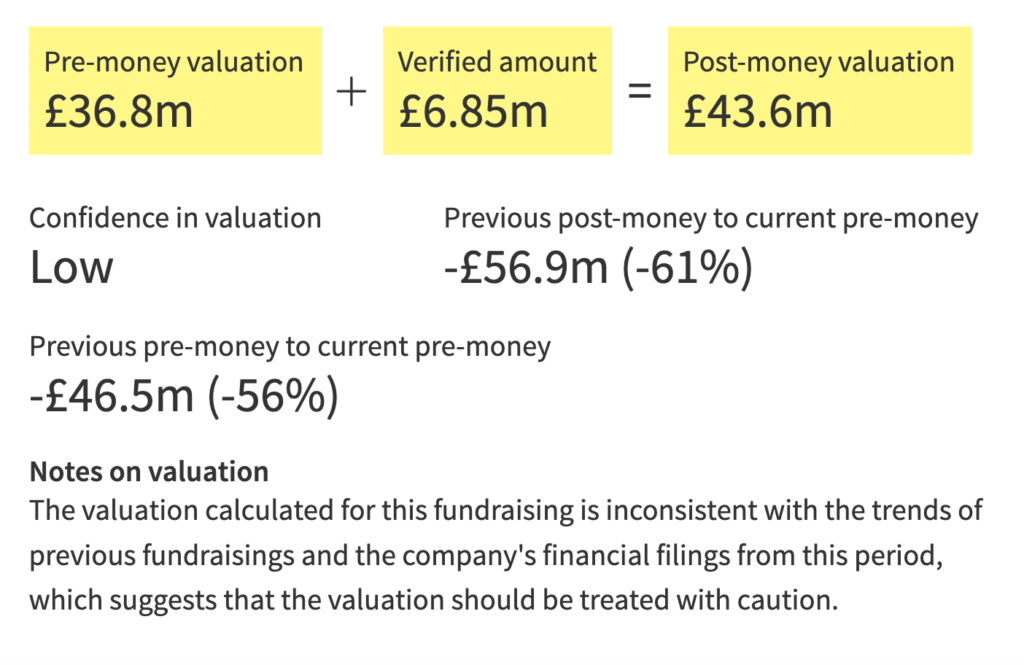Click the first line of valuation notes

(506, 511)
